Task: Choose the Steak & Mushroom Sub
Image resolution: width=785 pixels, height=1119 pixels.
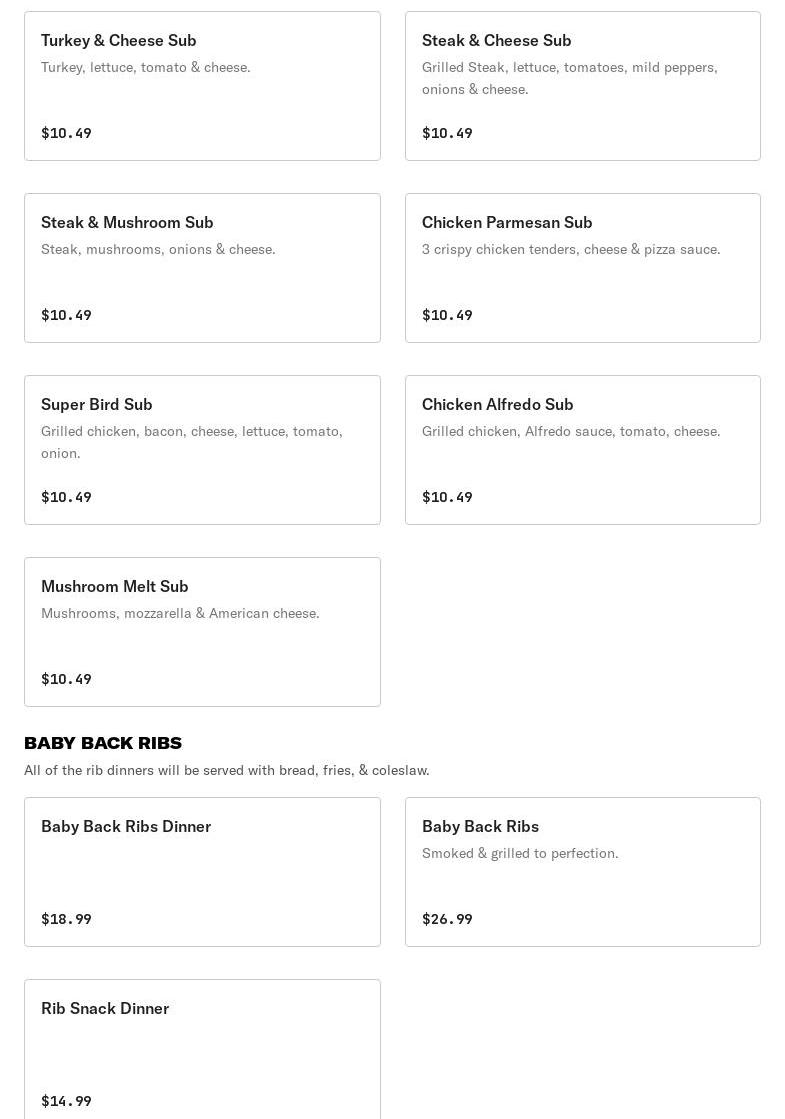Action: click(x=202, y=268)
